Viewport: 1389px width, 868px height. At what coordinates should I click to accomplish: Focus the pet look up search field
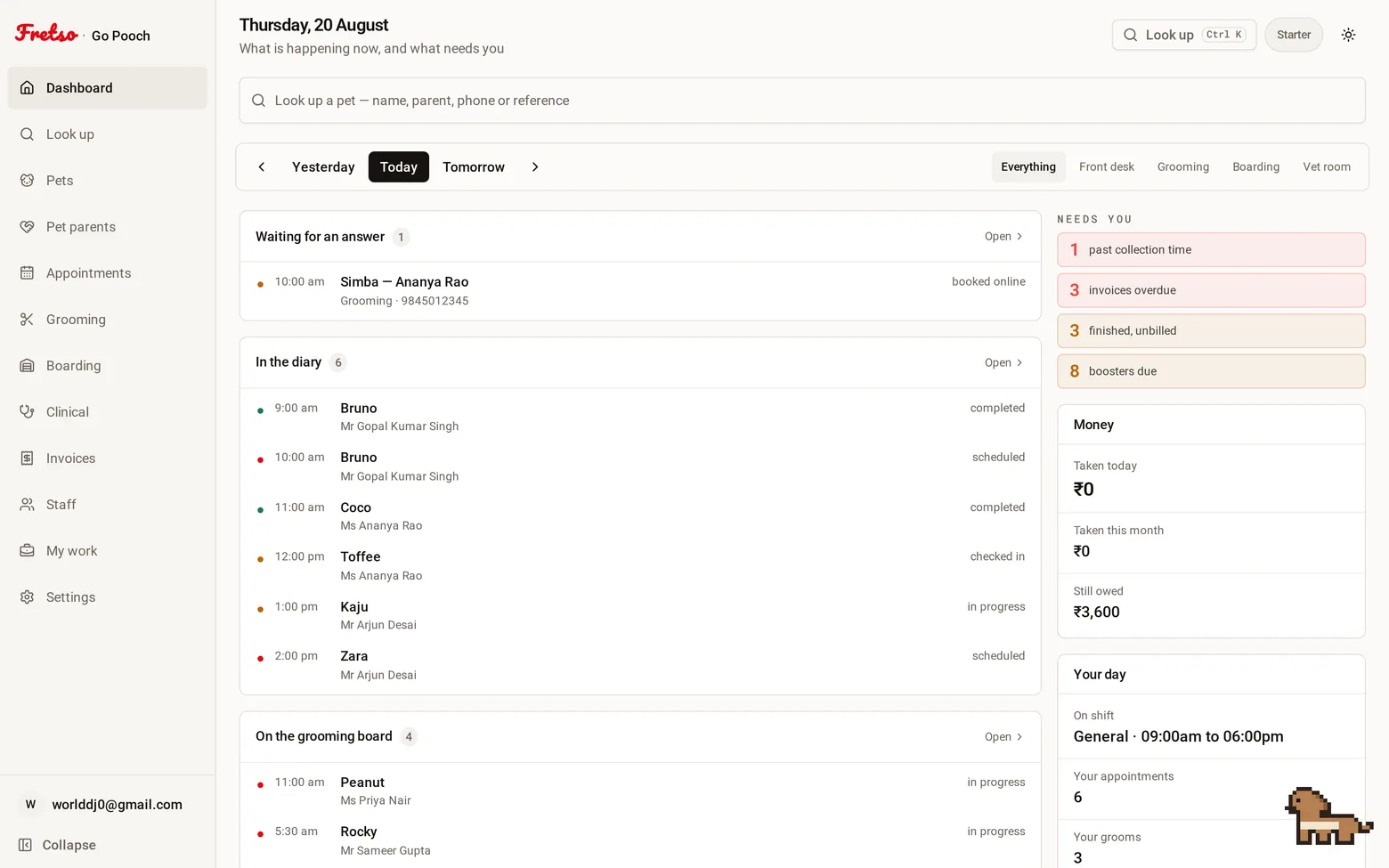pos(802,101)
